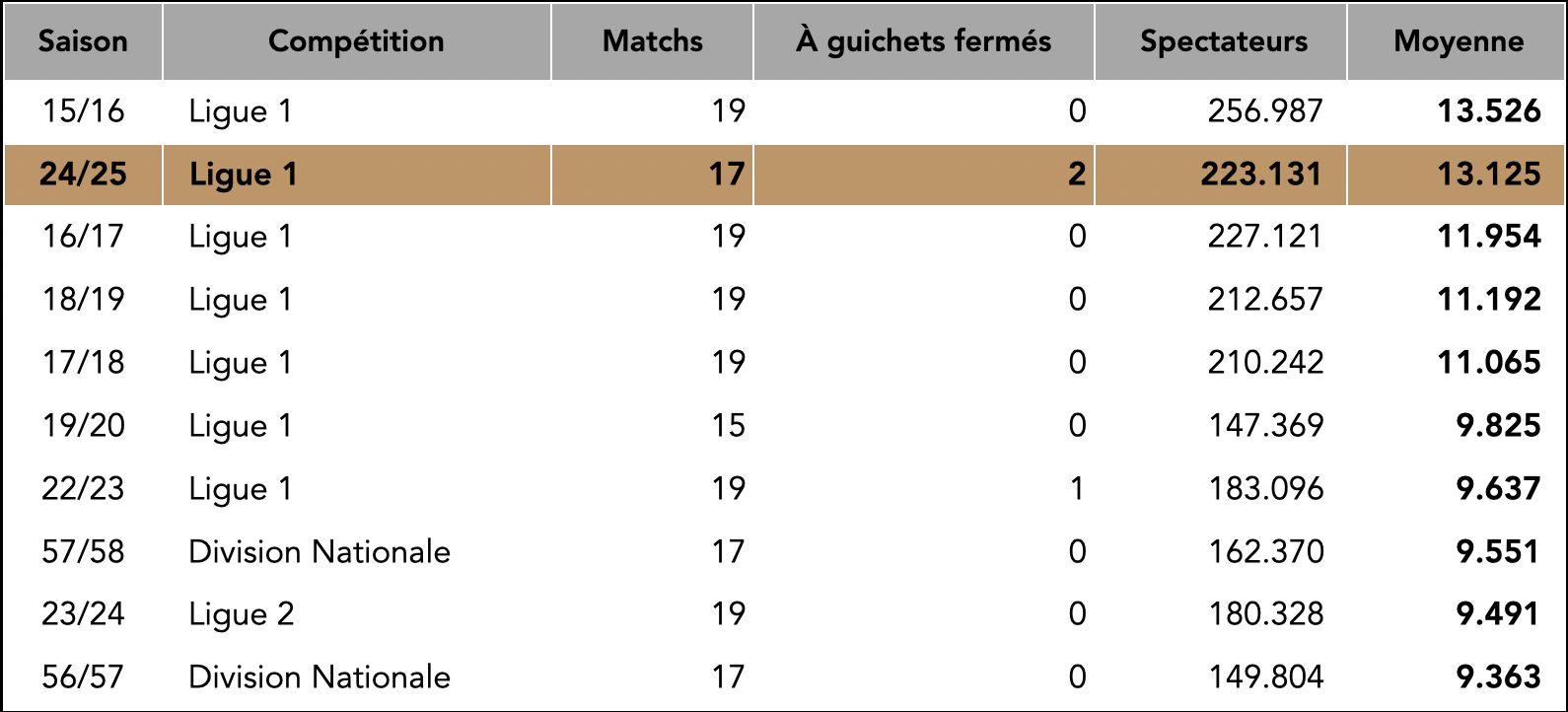This screenshot has height=712, width=1568.
Task: Select the À guichets fermés header
Action: click(x=924, y=41)
